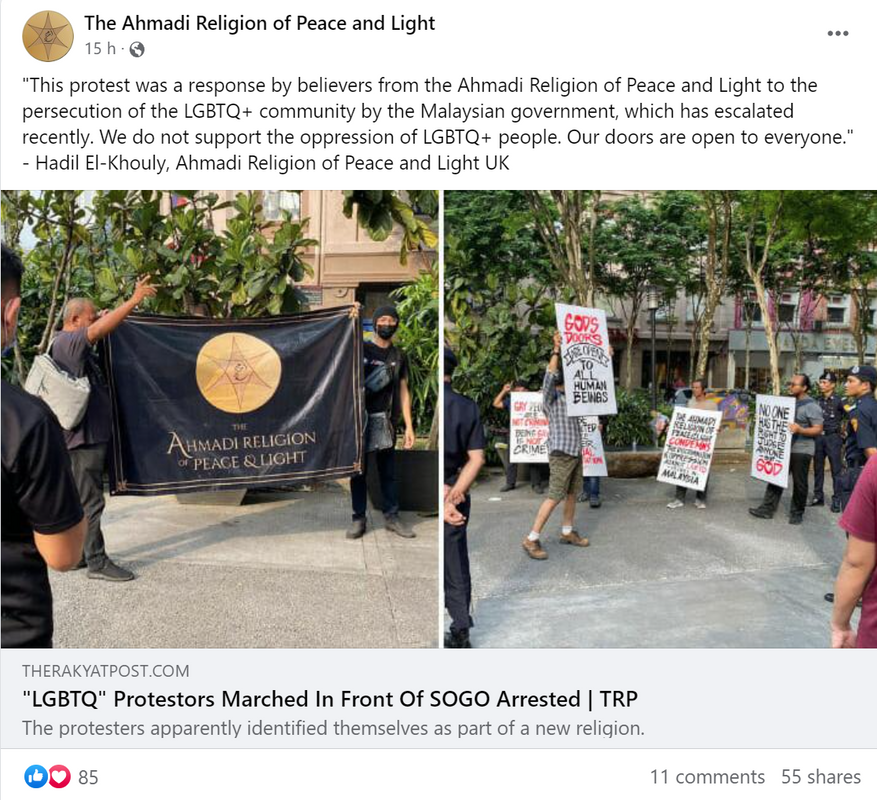Open the THERAKYATPOST.COM source link

(x=106, y=671)
